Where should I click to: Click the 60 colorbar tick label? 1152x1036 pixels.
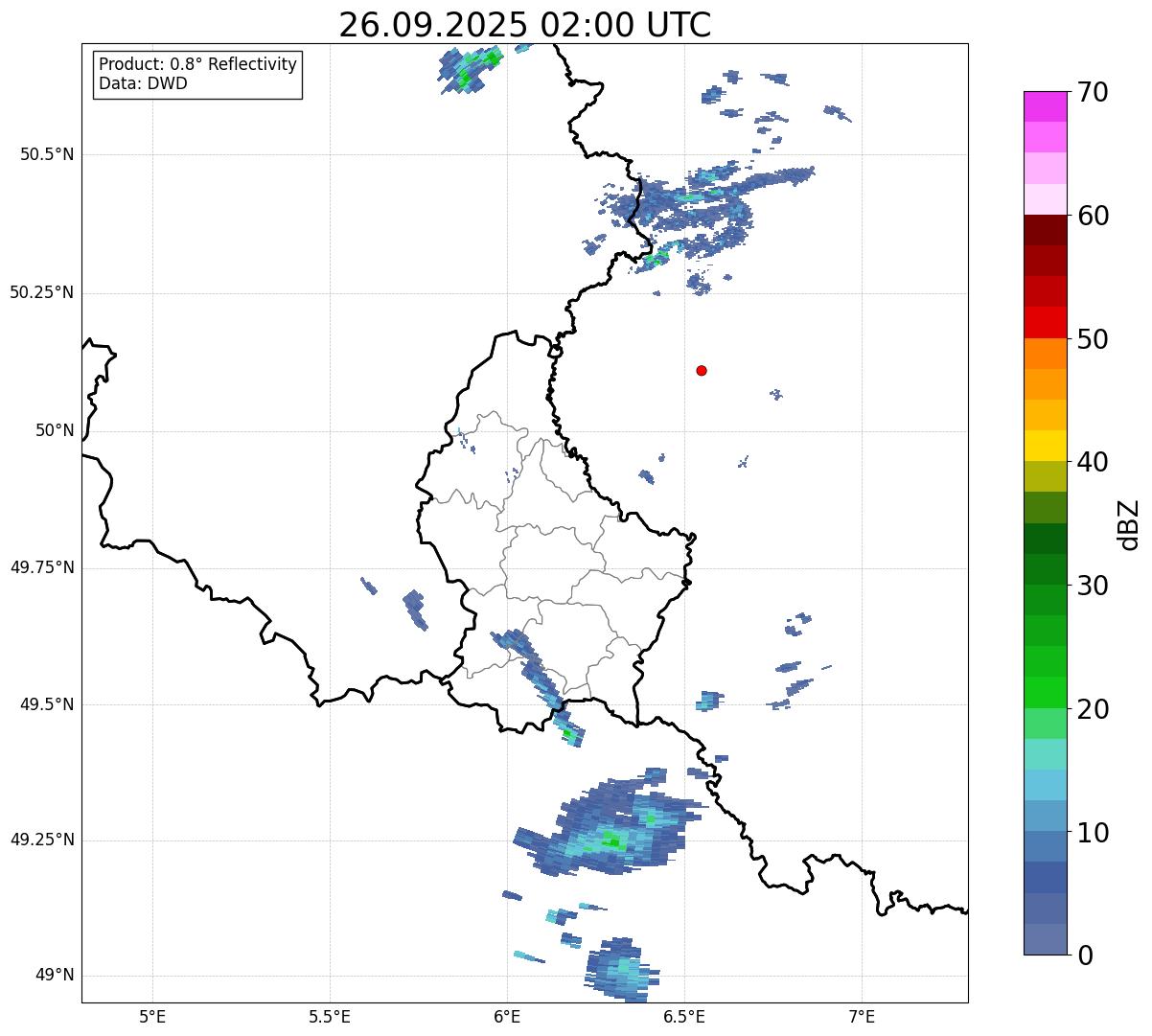1093,216
